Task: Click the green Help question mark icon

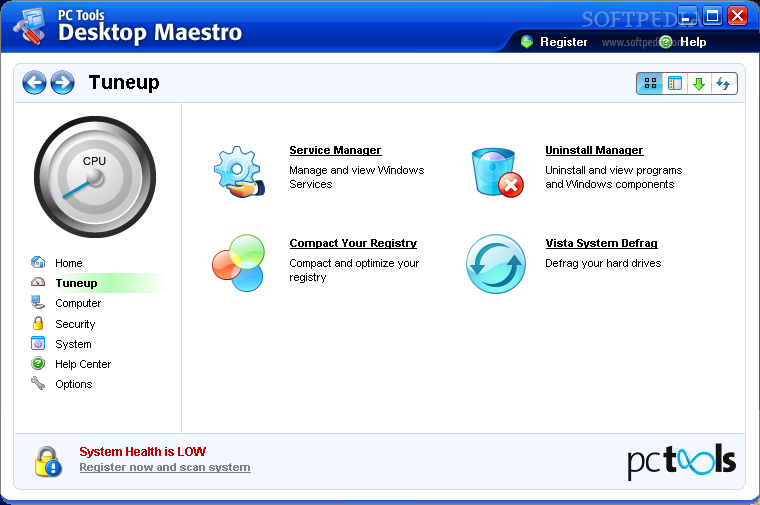Action: pyautogui.click(x=666, y=42)
